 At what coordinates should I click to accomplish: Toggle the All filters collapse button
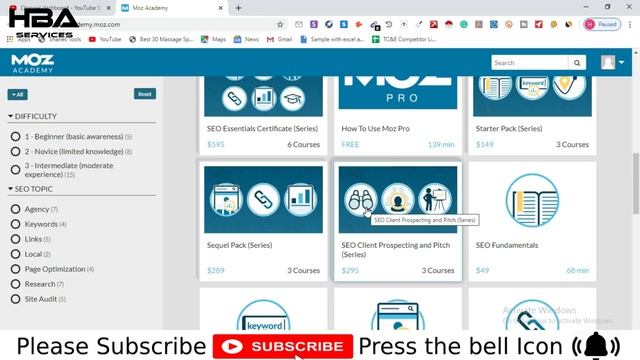click(18, 95)
